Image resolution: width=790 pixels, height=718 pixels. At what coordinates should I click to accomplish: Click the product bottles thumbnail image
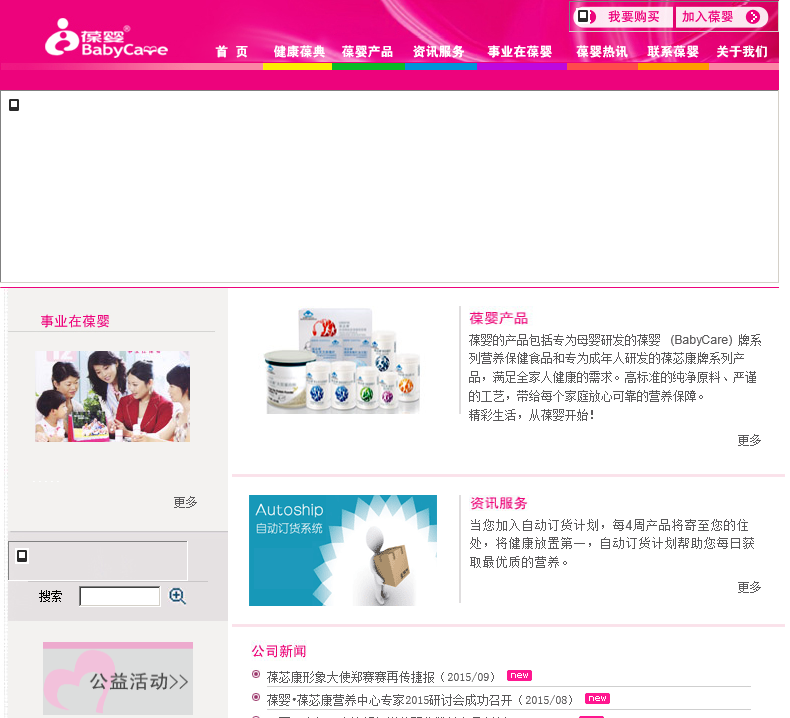[x=343, y=361]
